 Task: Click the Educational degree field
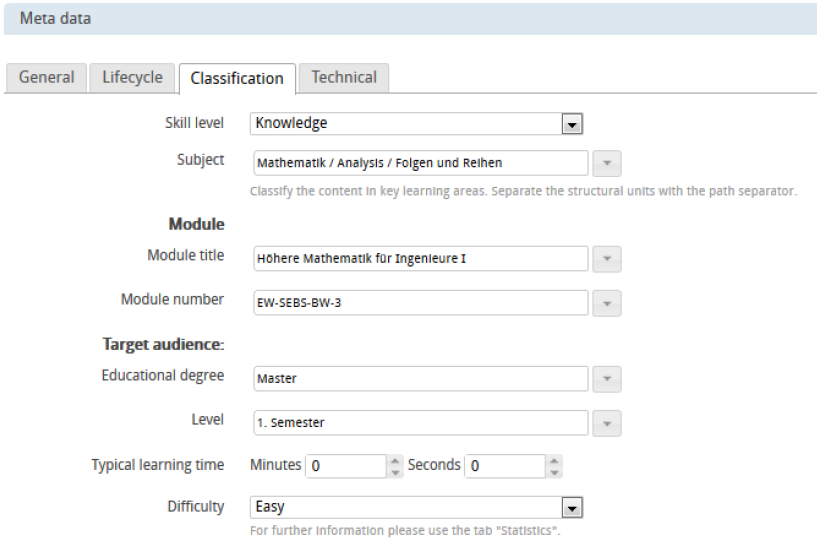[x=420, y=379]
